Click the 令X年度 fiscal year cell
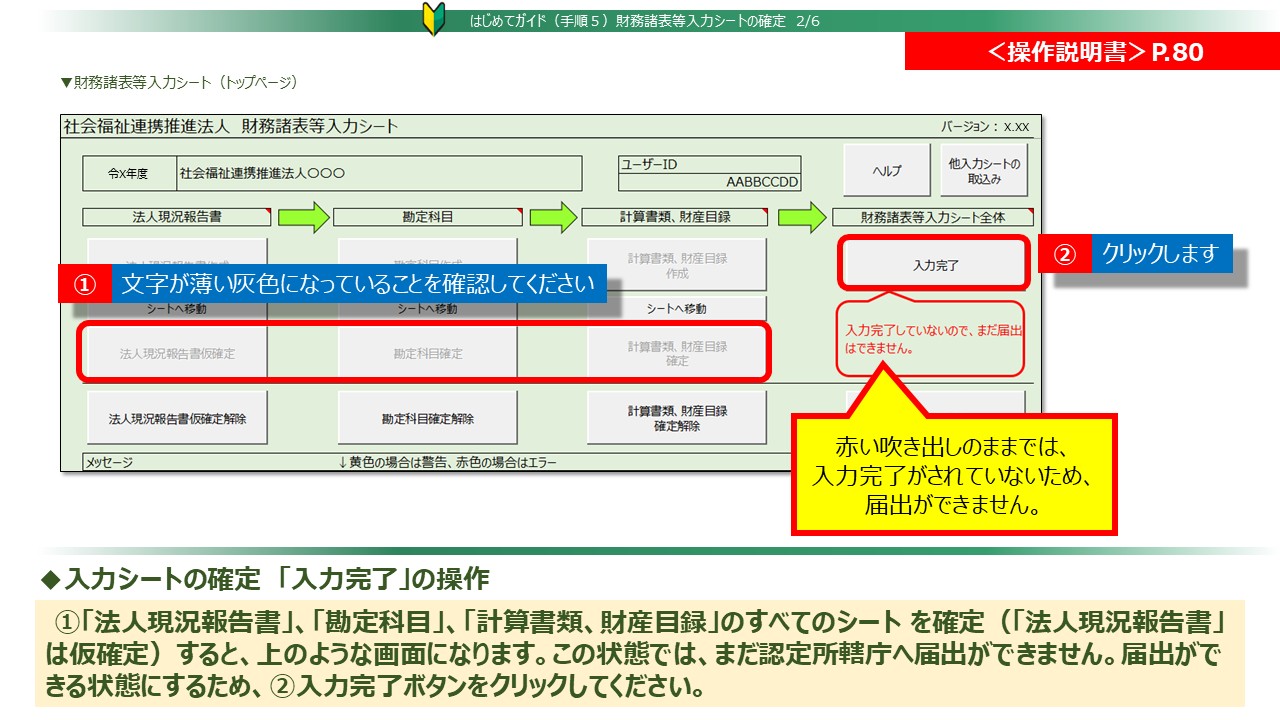This screenshot has width=1280, height=720. tap(129, 173)
